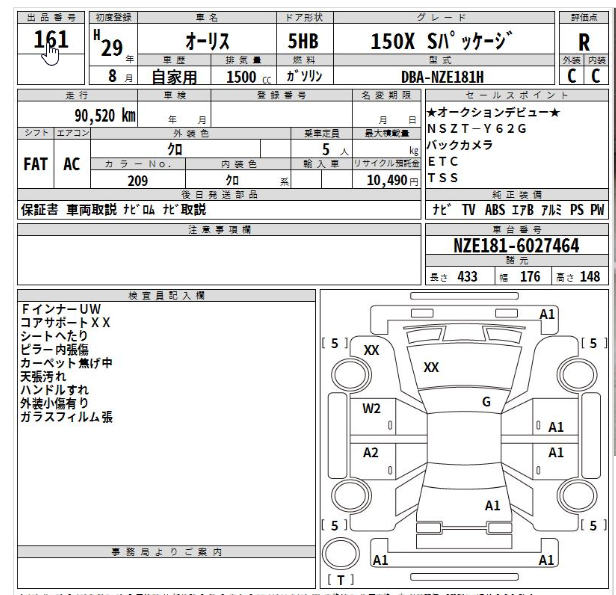This screenshot has width=616, height=595.
Task: Select color number 209
Action: coord(138,181)
